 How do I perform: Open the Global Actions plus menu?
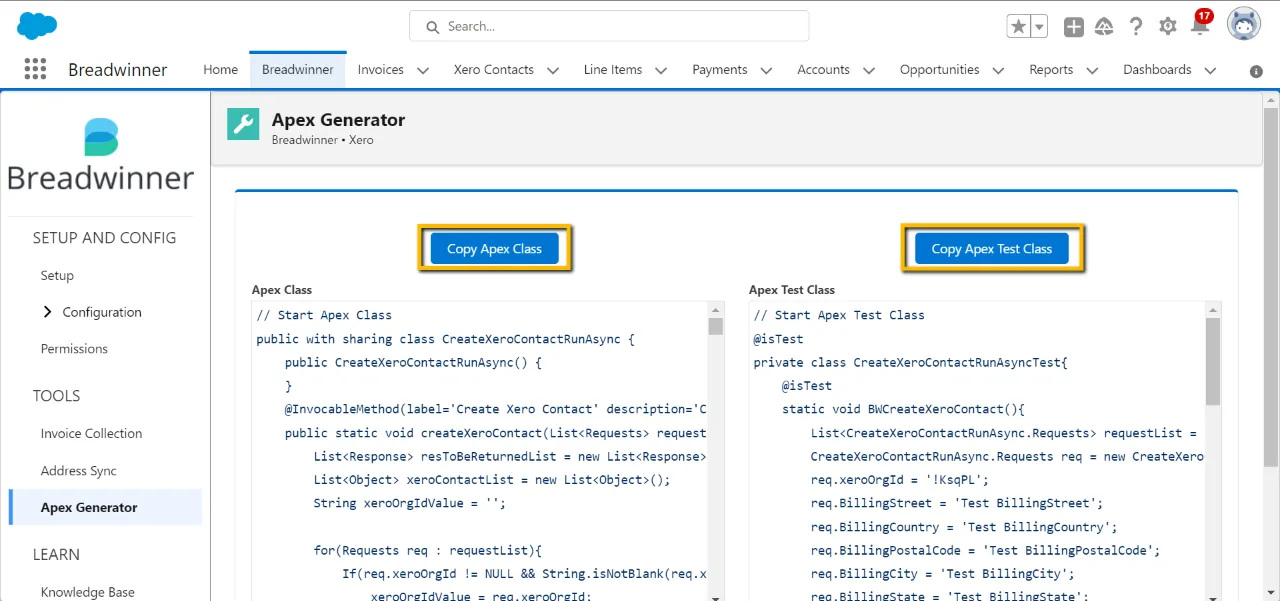1073,27
